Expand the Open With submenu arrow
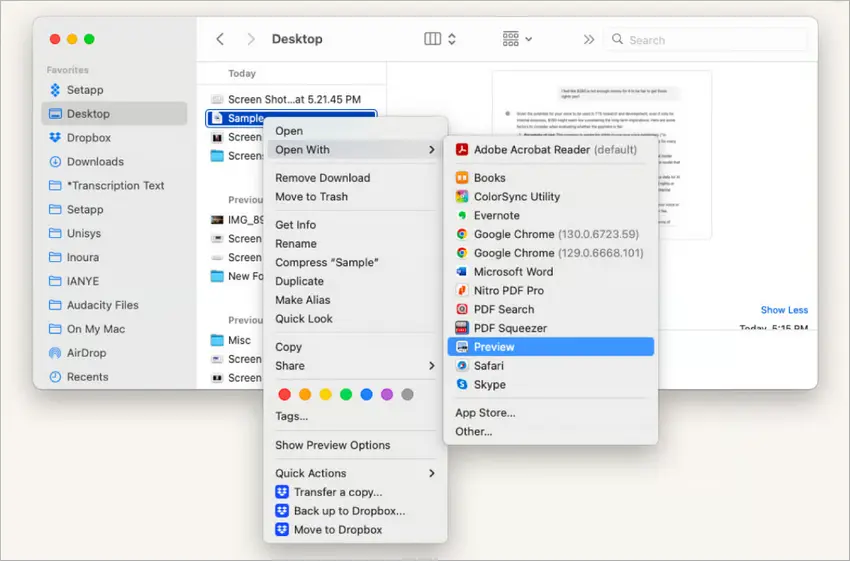The image size is (850, 561). pyautogui.click(x=432, y=150)
